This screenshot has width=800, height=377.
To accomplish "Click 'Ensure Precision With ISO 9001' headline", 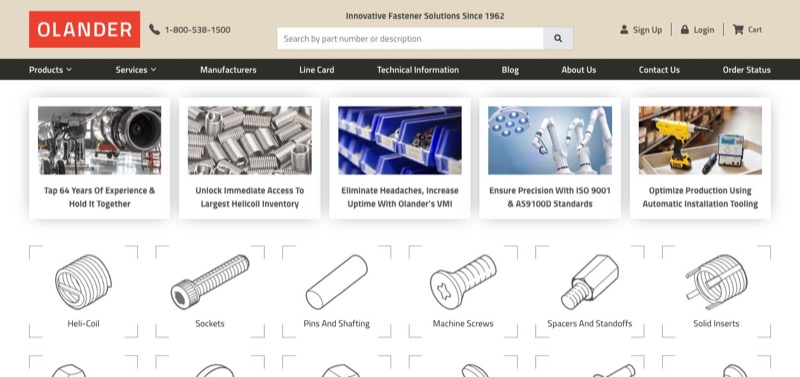I will [549, 197].
